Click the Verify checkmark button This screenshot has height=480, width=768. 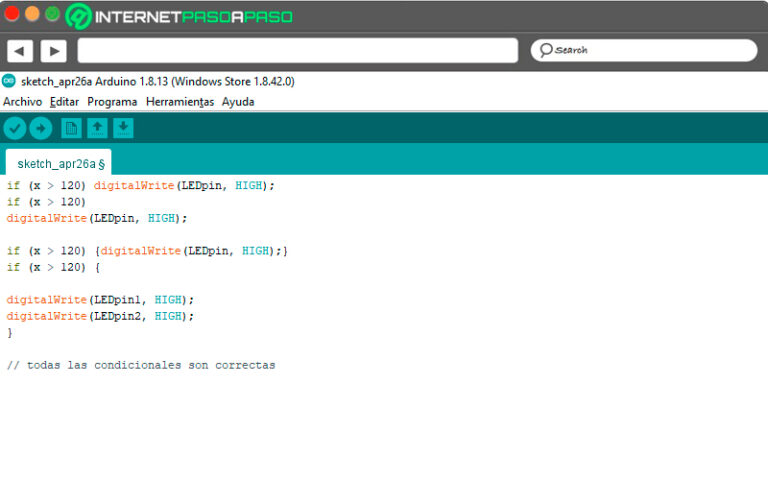pyautogui.click(x=15, y=128)
